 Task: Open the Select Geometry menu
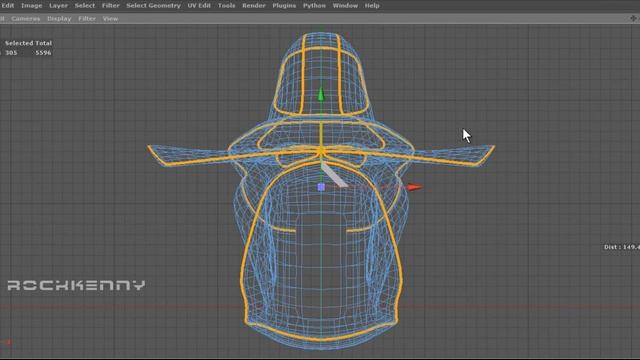point(153,6)
